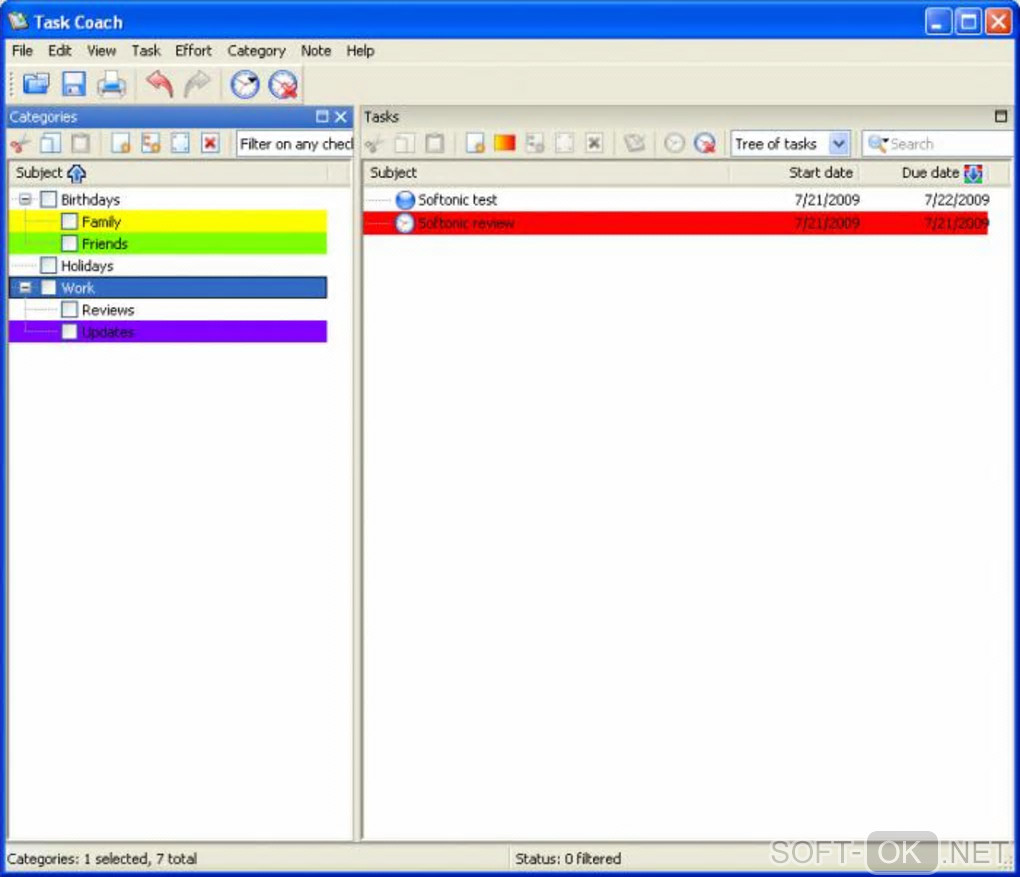Cut the task with the Tasks toolbar scissors

tap(374, 143)
